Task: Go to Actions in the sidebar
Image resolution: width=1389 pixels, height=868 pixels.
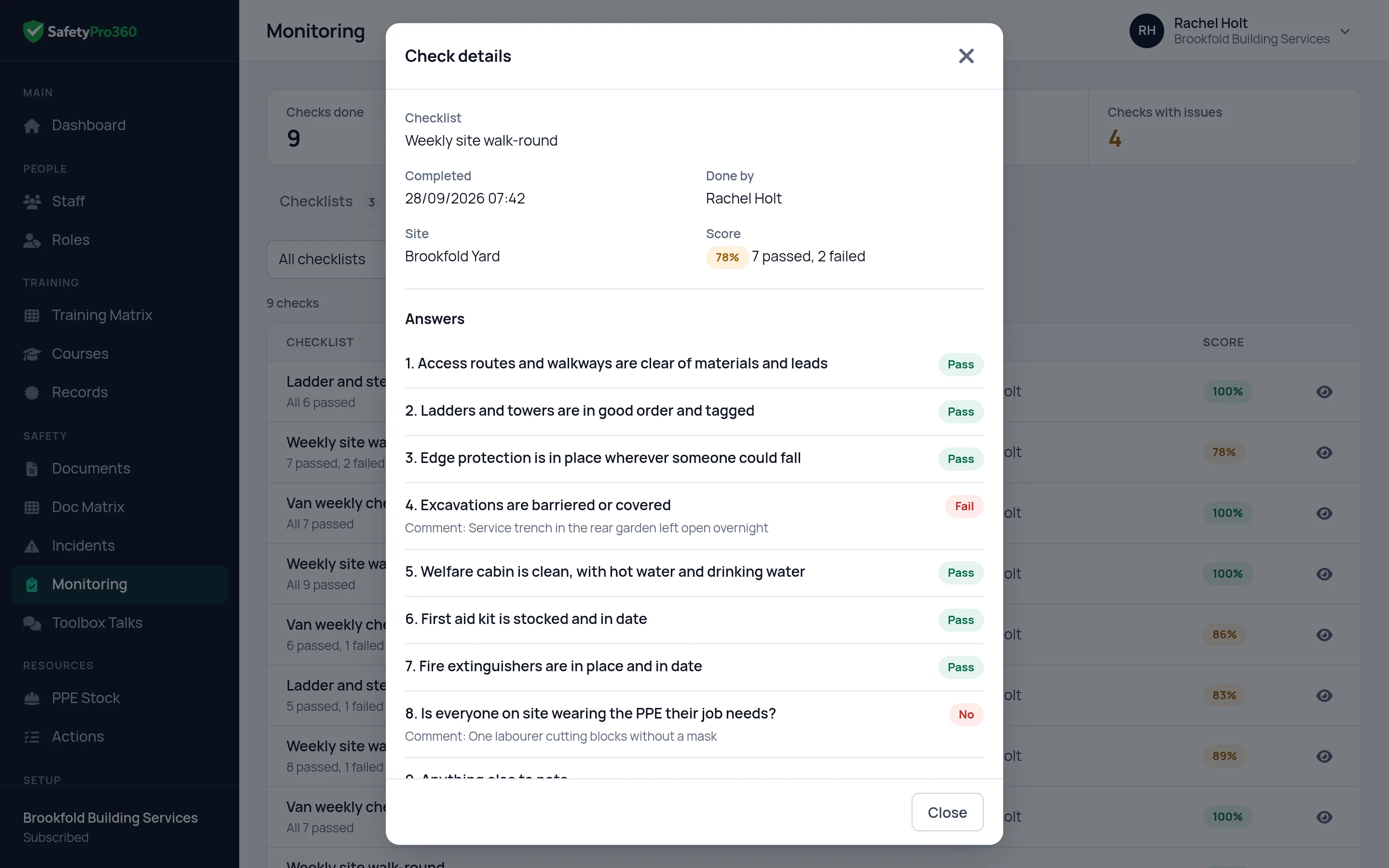Action: (x=120, y=736)
